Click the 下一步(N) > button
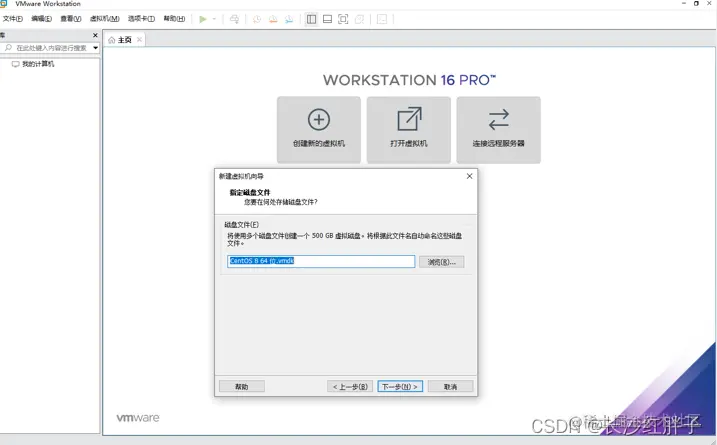 400,386
